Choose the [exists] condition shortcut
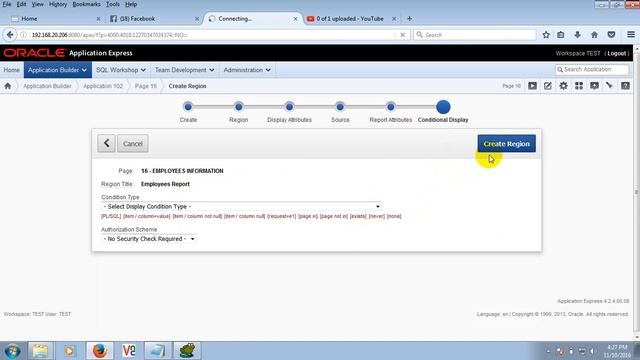The image size is (640, 360). click(x=358, y=216)
